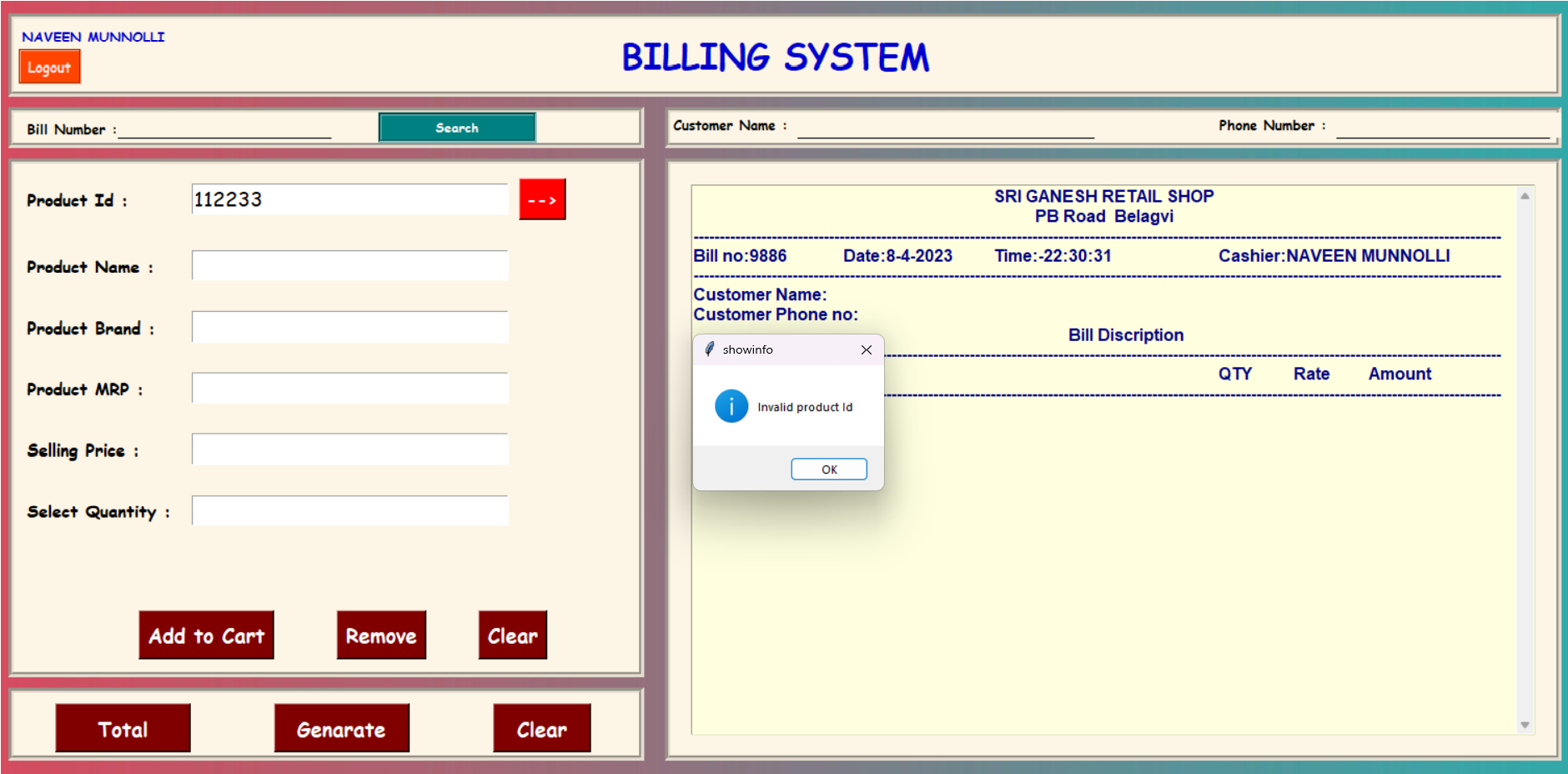Click the bill scrollbar down arrow
The height and width of the screenshot is (774, 1568).
pos(1525,725)
